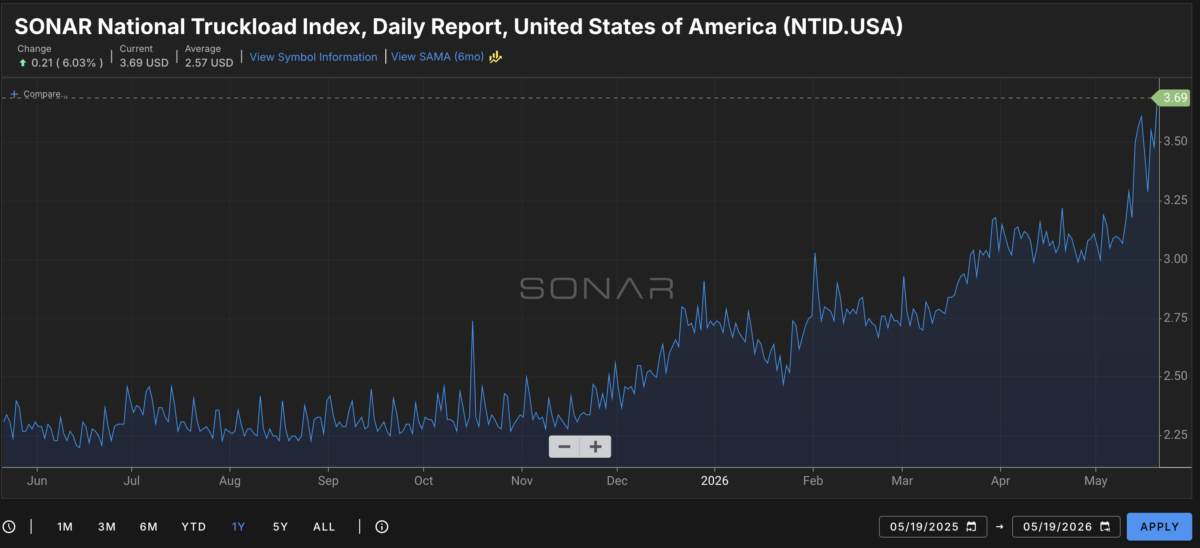Click the plus icon next to Compare
Viewport: 1200px width, 548px height.
click(14, 95)
